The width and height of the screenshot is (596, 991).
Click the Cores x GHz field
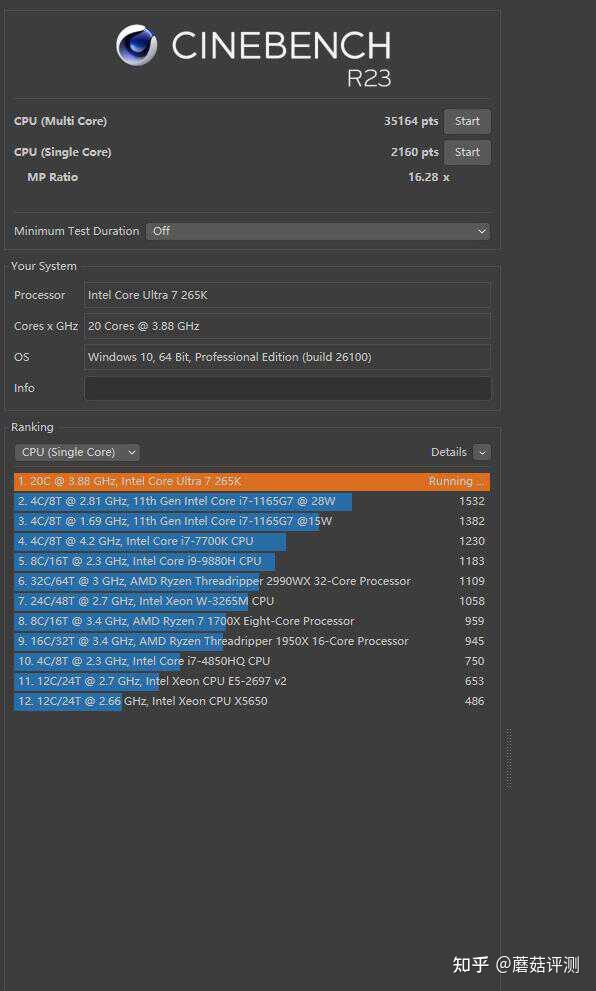click(288, 326)
